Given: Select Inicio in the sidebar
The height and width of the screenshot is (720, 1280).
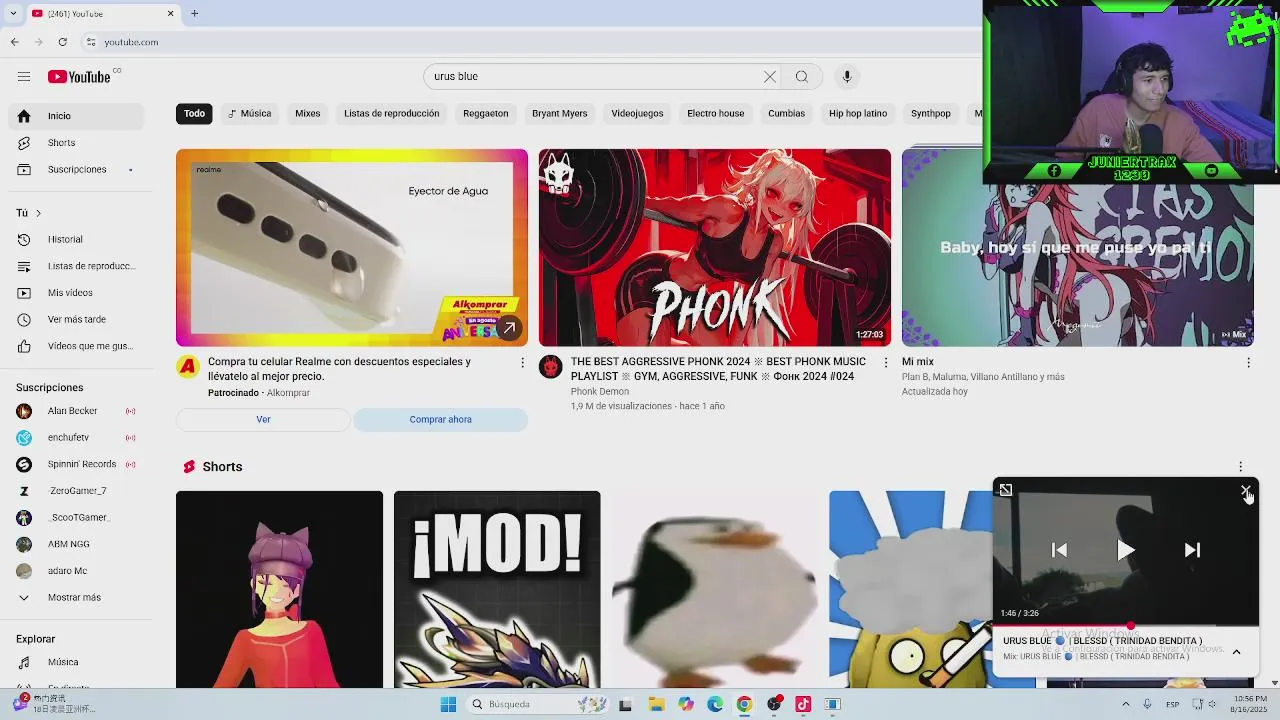Looking at the screenshot, I should pos(75,116).
